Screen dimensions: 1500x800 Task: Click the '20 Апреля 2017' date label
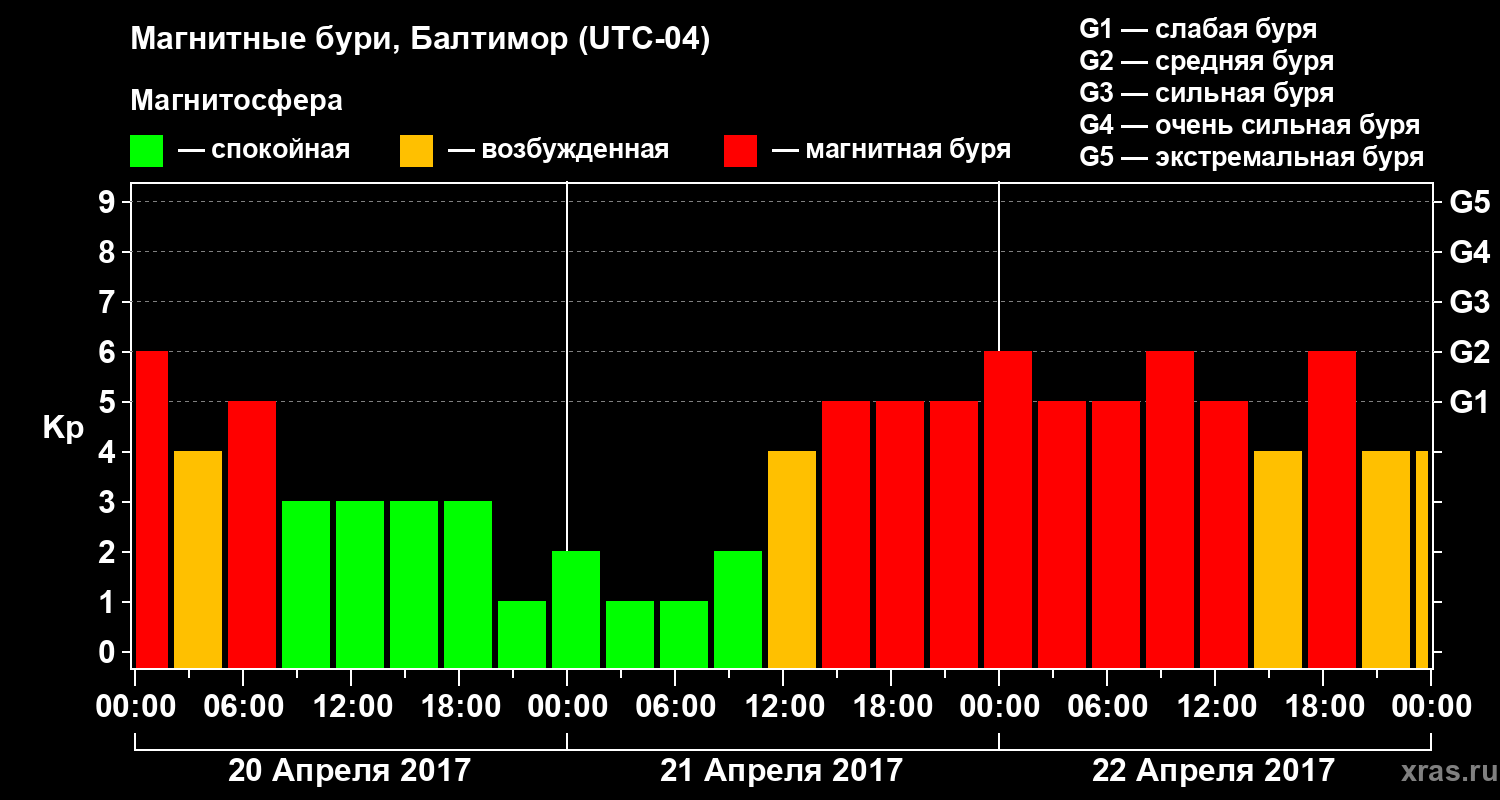coord(349,770)
